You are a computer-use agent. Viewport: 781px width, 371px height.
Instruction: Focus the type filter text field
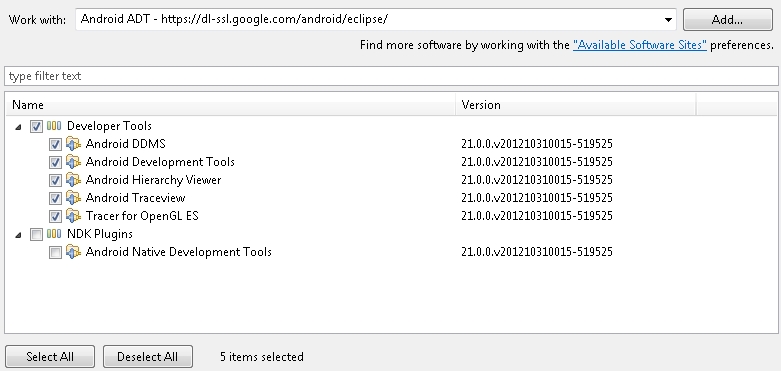click(390, 76)
